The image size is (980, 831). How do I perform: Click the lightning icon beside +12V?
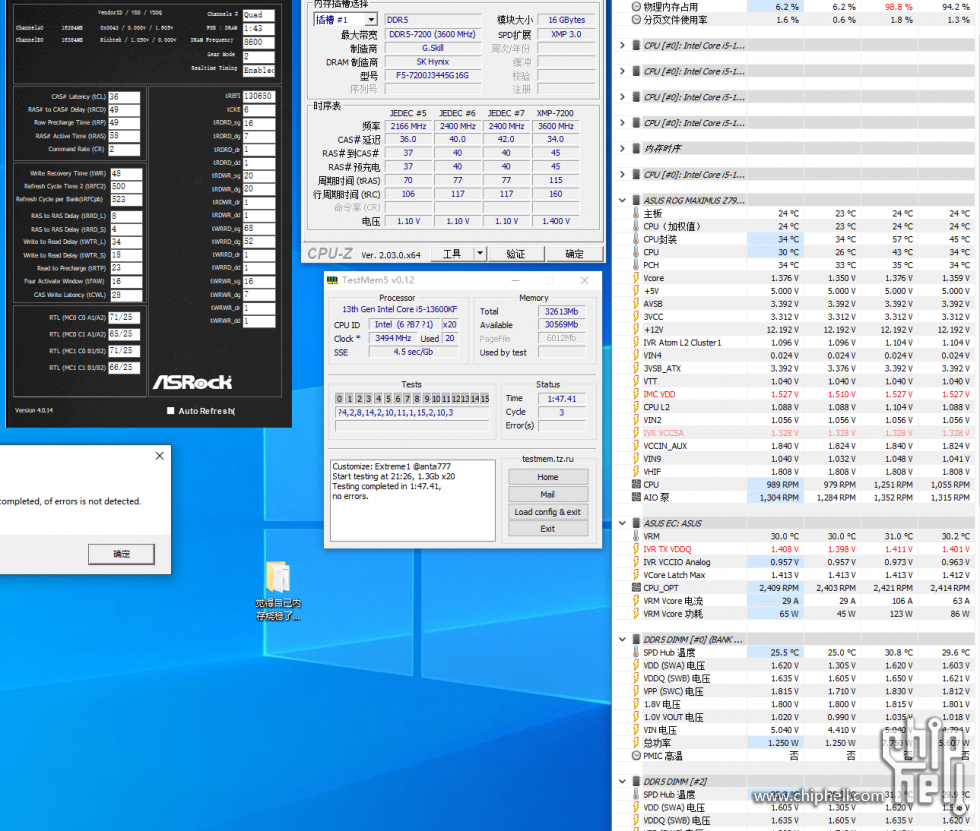point(636,330)
